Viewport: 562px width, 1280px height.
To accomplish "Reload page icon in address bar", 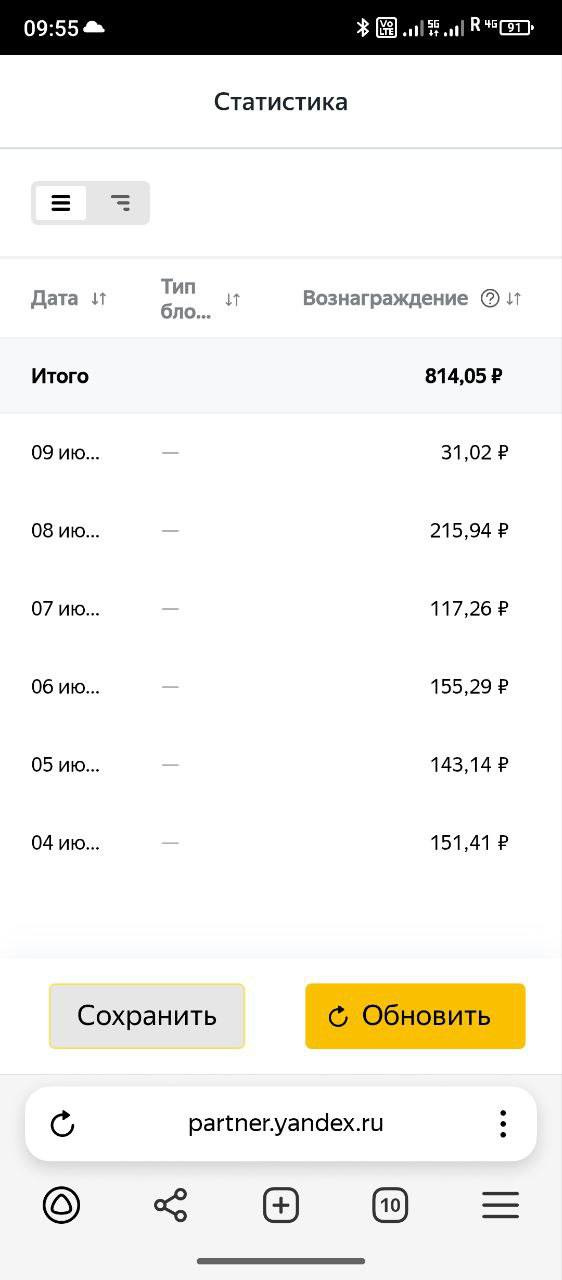I will [62, 1124].
